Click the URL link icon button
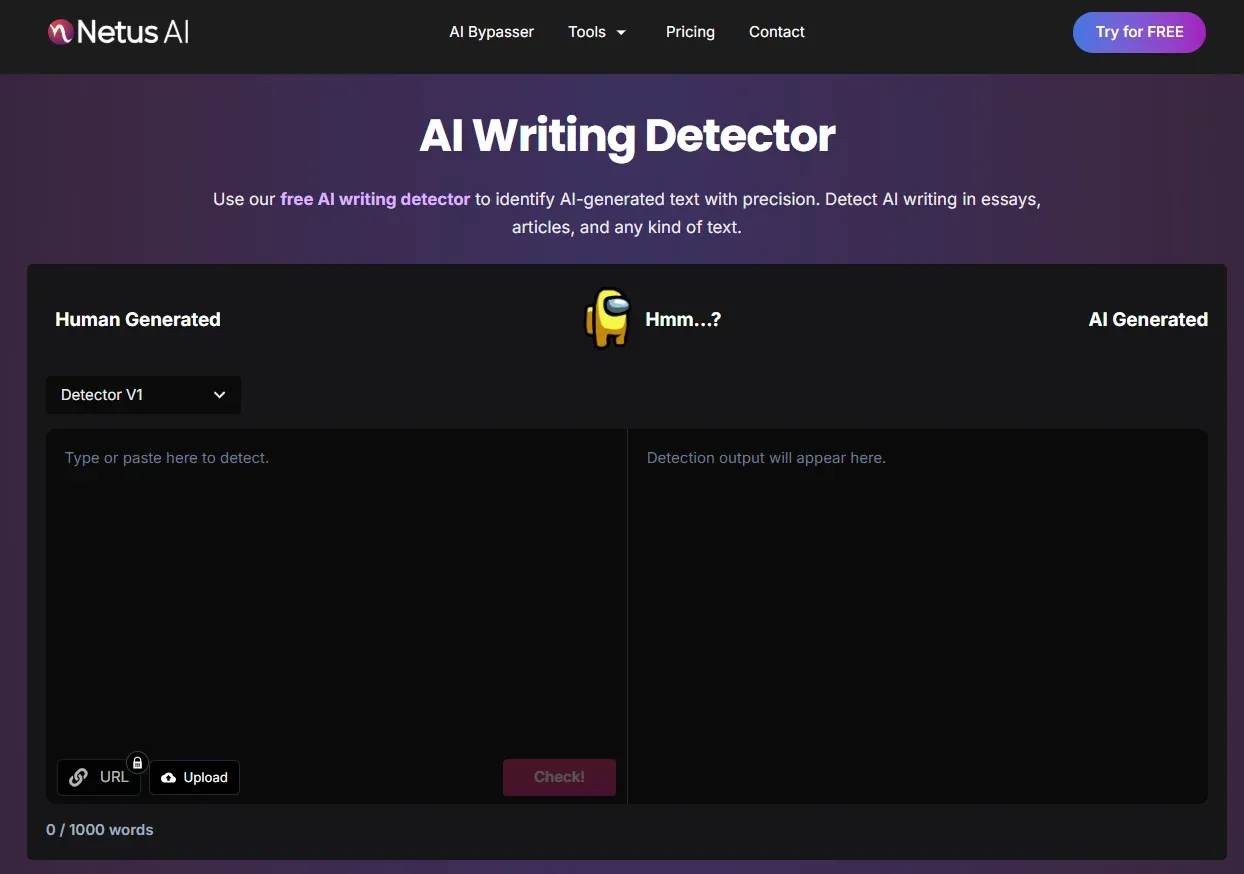1244x874 pixels. (x=99, y=777)
